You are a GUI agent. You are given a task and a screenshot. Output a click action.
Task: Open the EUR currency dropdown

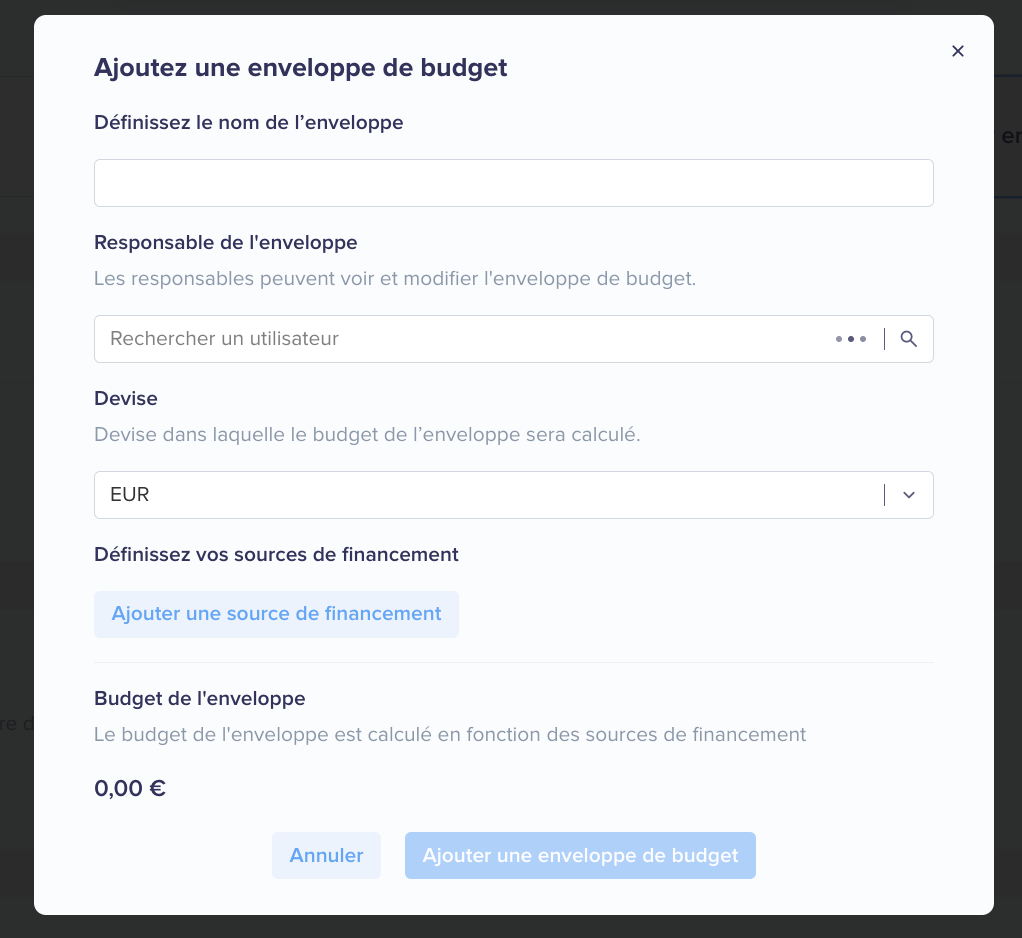click(x=514, y=495)
